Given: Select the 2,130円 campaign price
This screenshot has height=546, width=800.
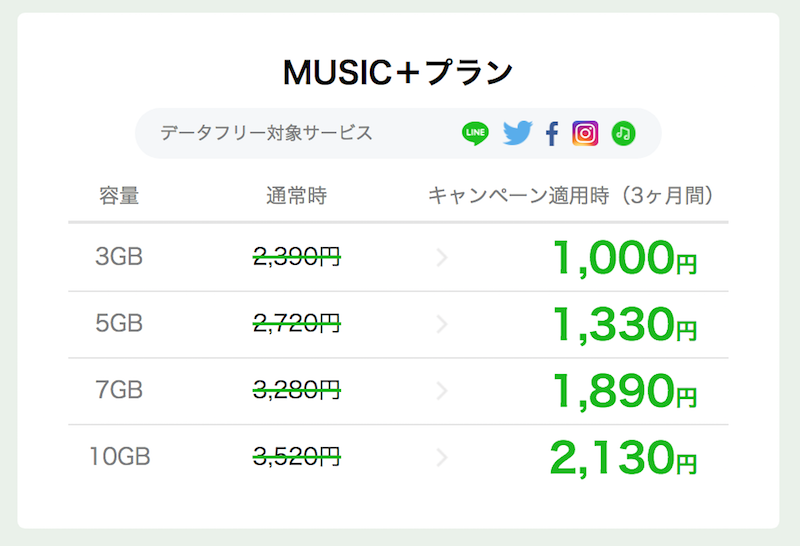Looking at the screenshot, I should click(623, 458).
